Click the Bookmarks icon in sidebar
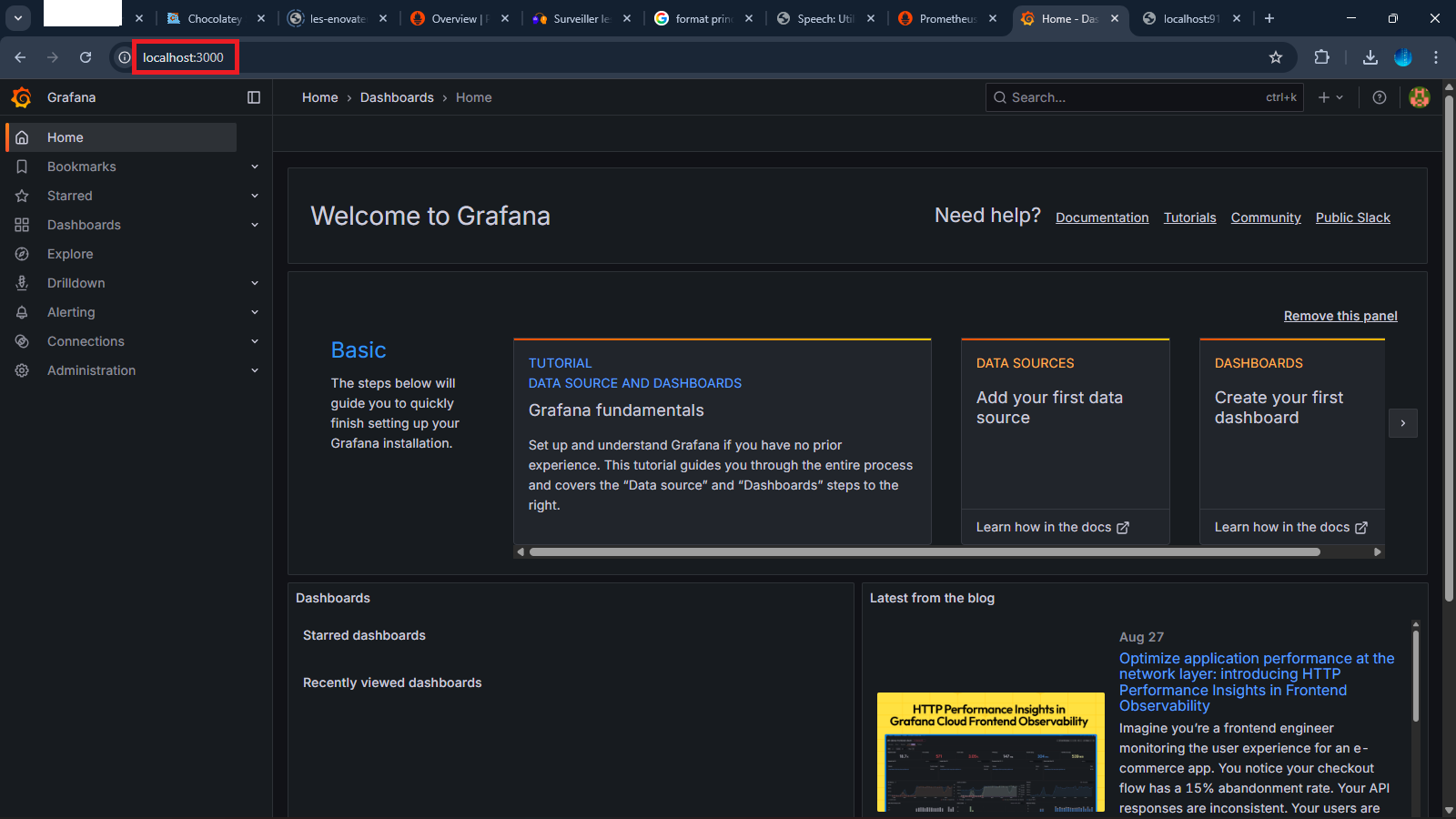The height and width of the screenshot is (819, 1456). 22,167
